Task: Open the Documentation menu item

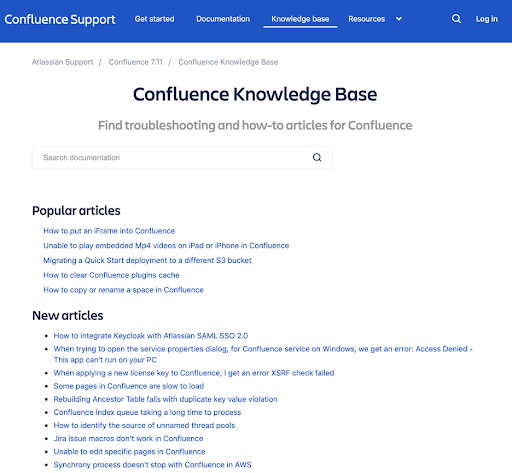Action: 223,19
